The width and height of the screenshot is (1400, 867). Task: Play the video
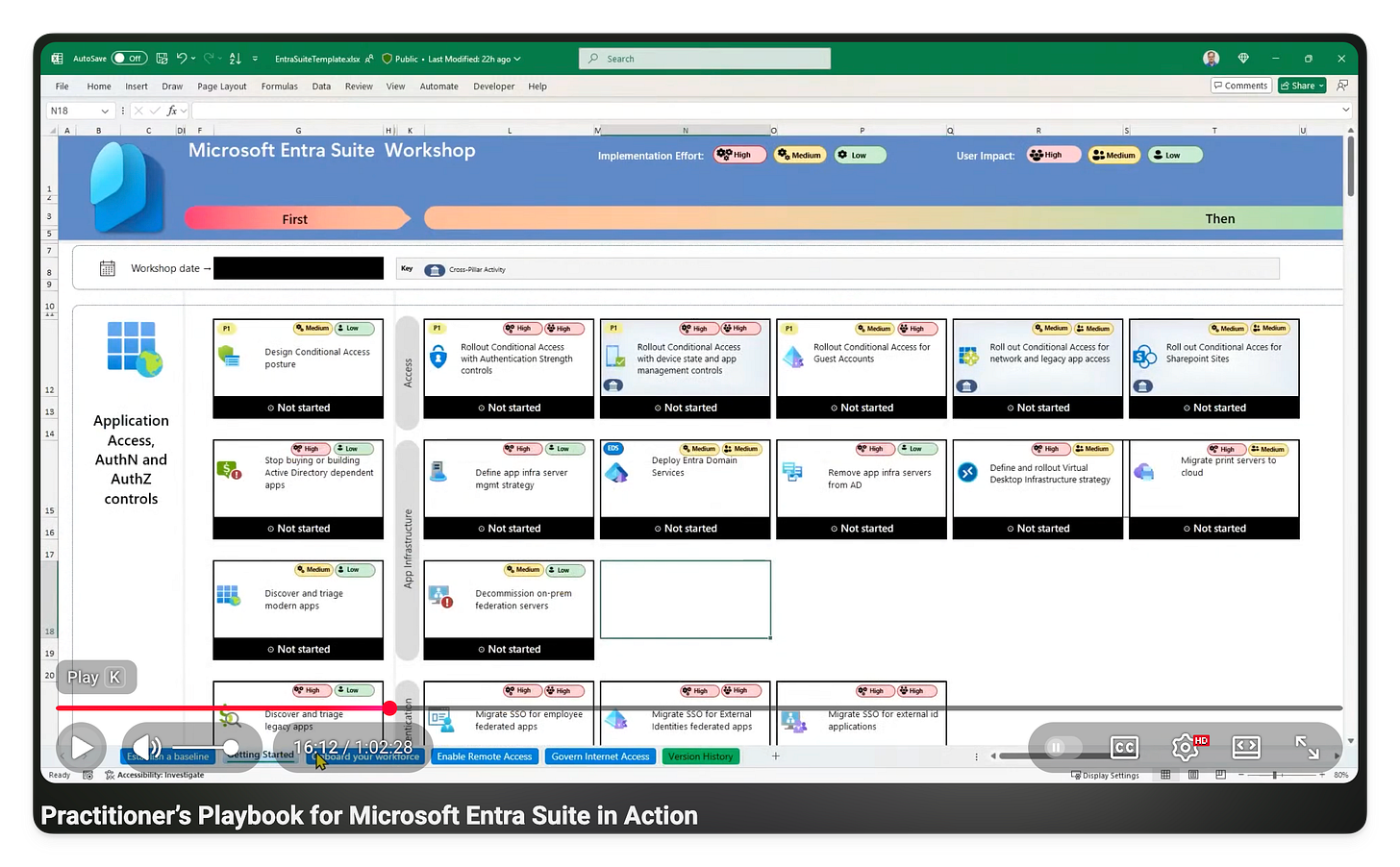click(82, 747)
